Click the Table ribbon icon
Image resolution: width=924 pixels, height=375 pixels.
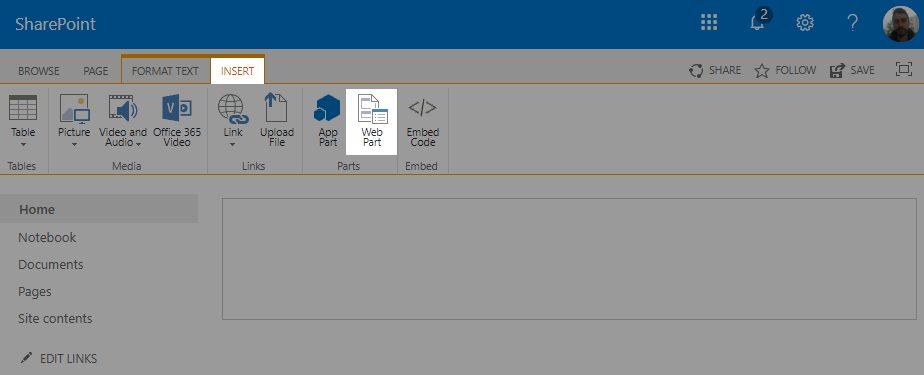pyautogui.click(x=23, y=107)
